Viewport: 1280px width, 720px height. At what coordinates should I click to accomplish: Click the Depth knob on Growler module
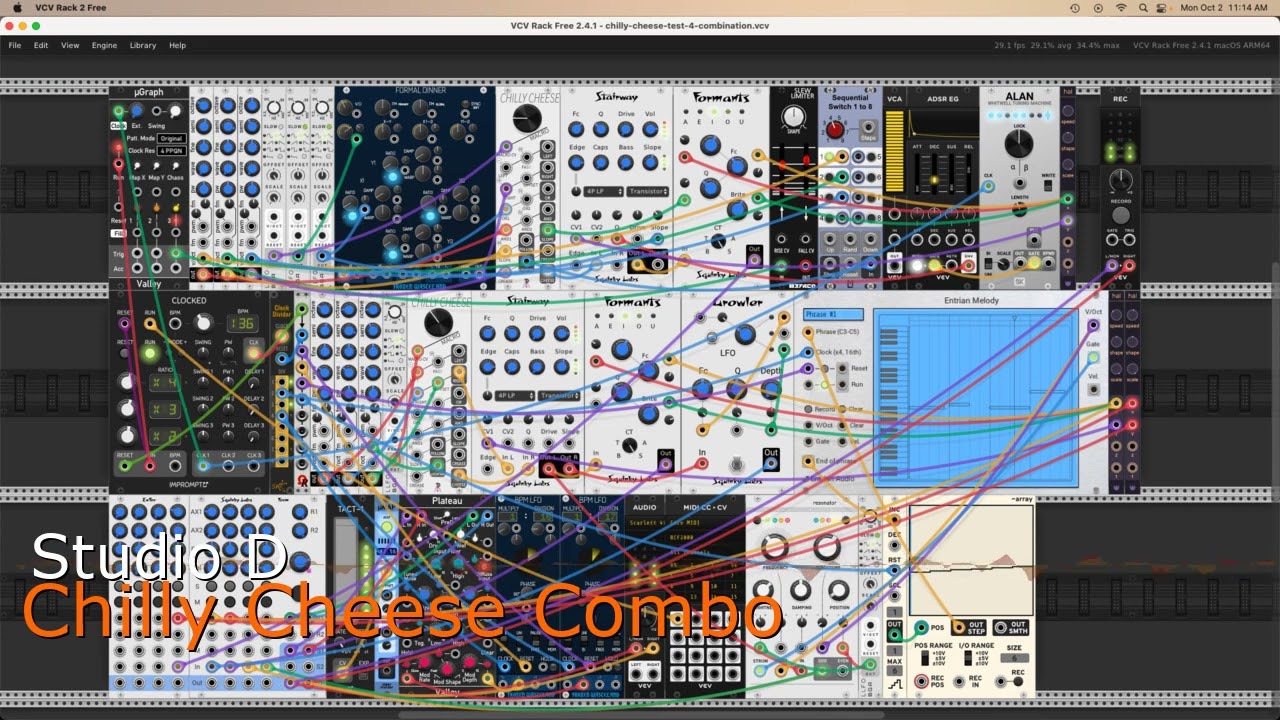click(x=770, y=388)
